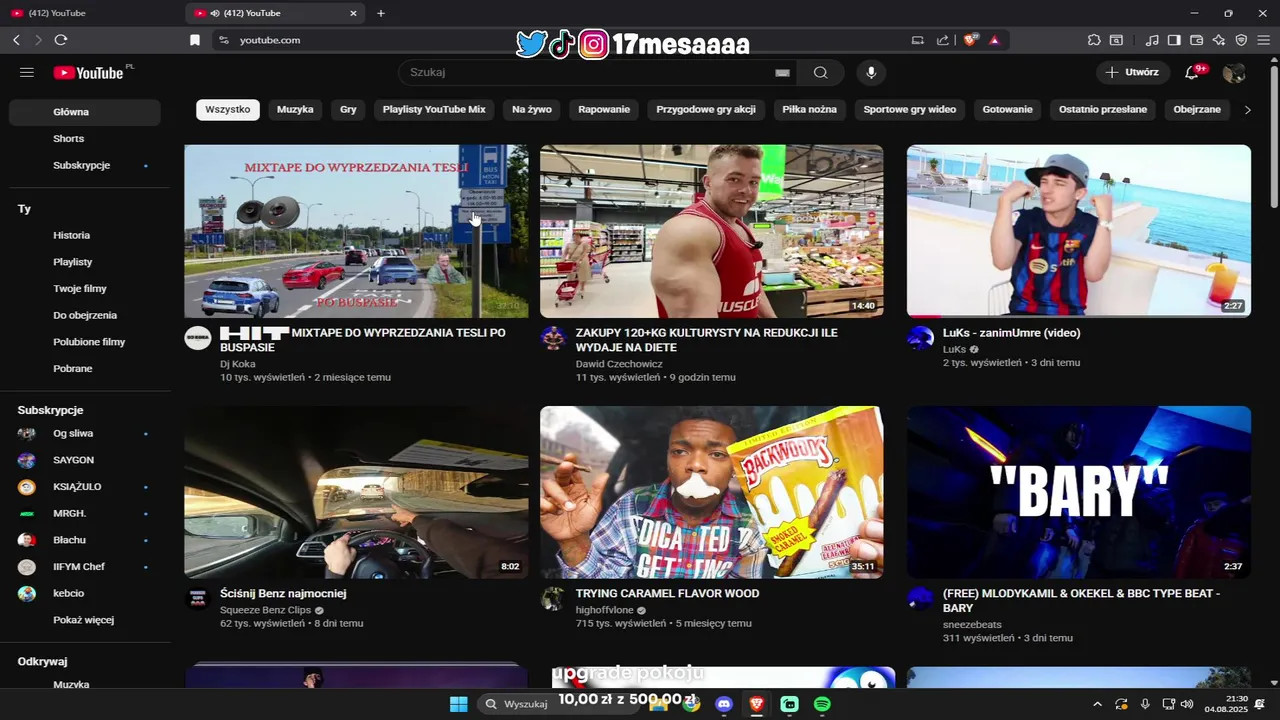
Task: Open the Tesla mixtape video thumbnail
Action: point(356,231)
